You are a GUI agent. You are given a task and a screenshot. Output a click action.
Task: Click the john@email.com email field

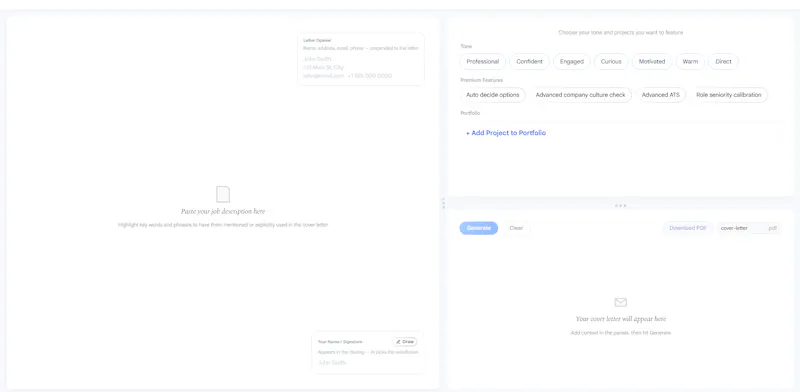pyautogui.click(x=323, y=76)
